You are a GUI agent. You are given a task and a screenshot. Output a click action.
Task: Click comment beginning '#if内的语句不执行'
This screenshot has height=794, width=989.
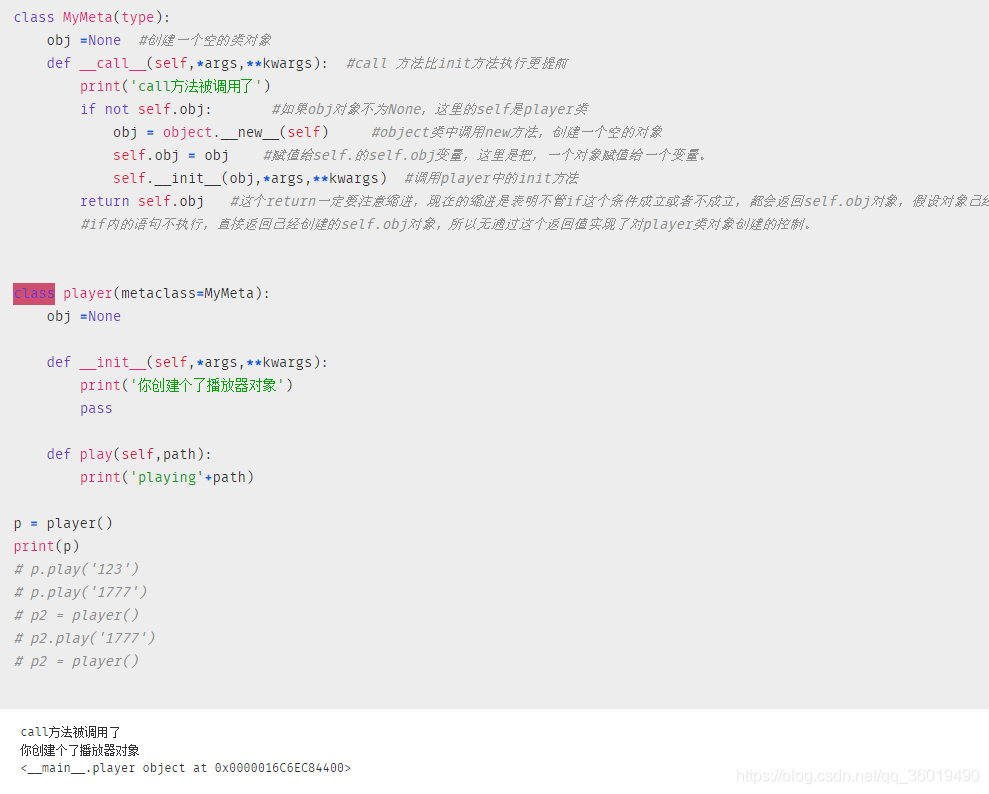446,225
